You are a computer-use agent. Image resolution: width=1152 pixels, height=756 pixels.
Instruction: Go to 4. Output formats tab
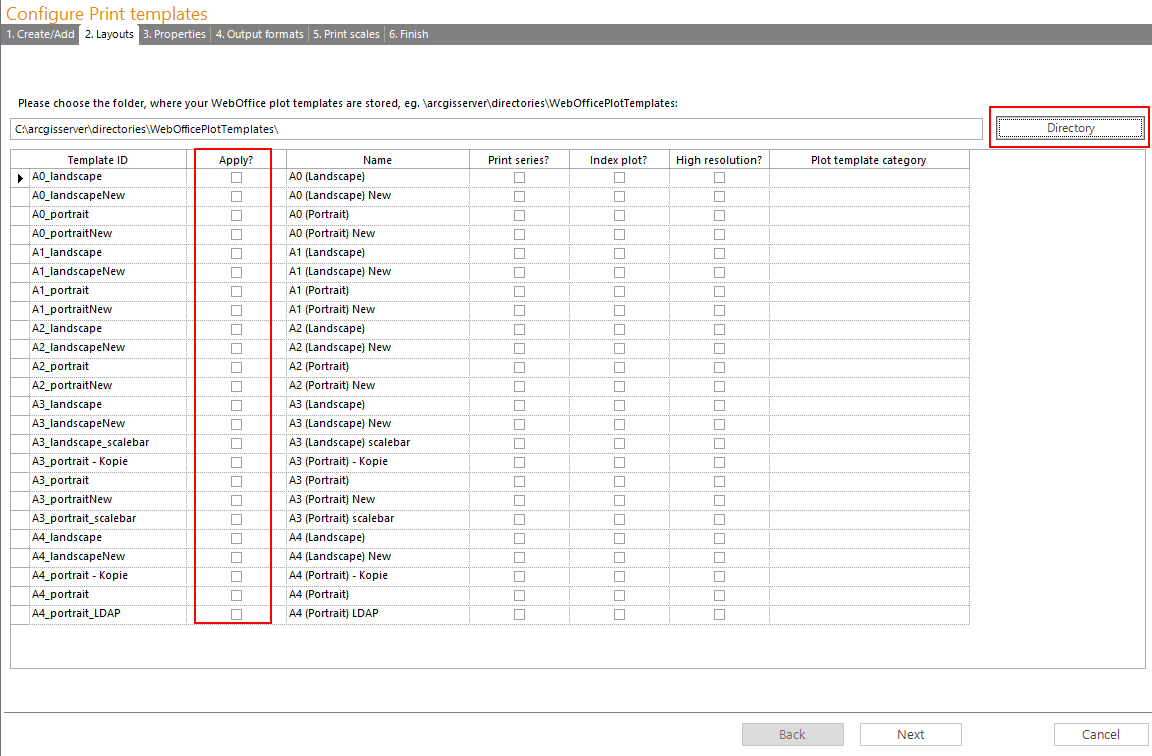pos(259,34)
